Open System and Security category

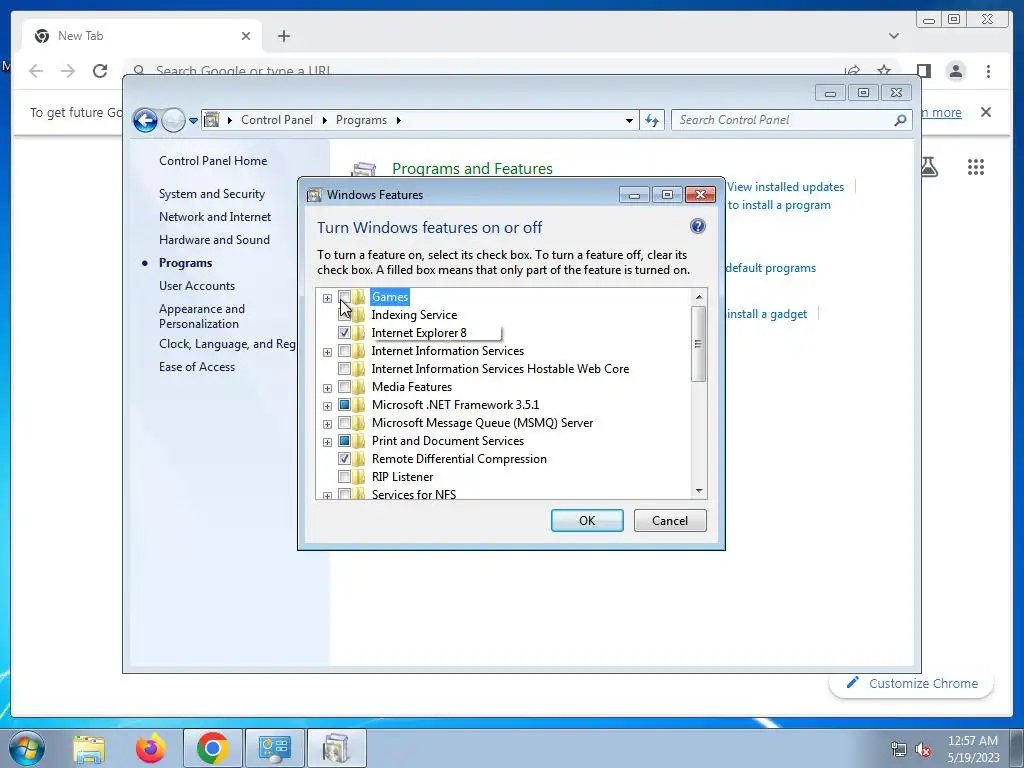pos(212,194)
